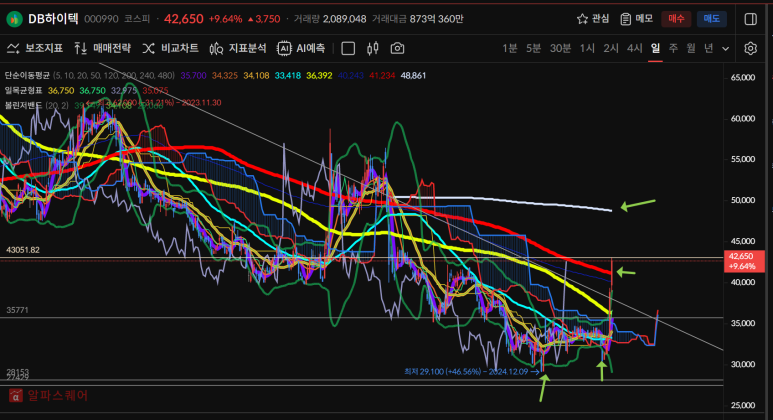Screen dimensions: 773x420
Task: Click the DB하이텍 stock logo icon
Action: (x=14, y=19)
